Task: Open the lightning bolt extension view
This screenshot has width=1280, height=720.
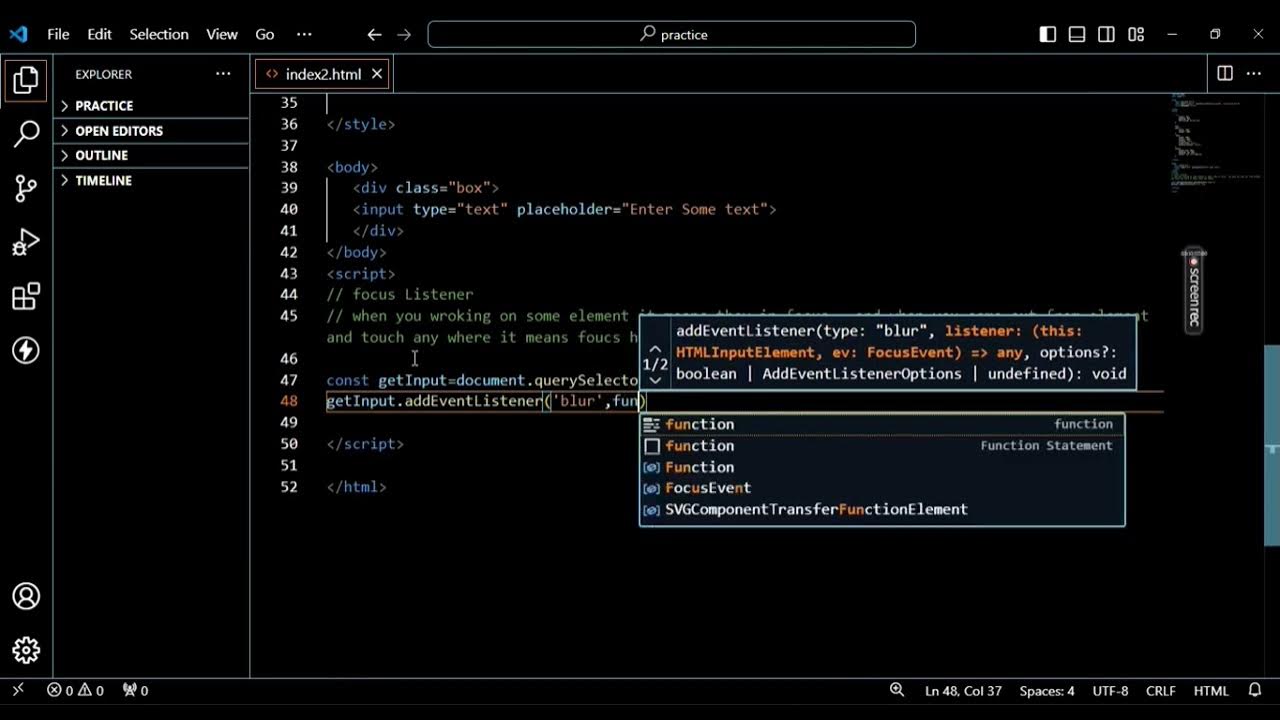Action: tap(26, 350)
